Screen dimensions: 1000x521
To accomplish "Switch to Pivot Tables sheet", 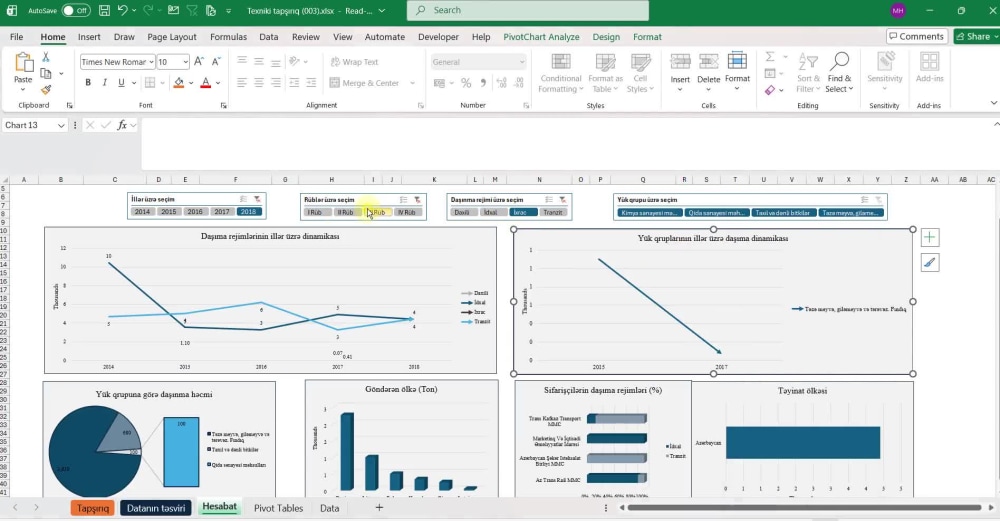I will pyautogui.click(x=278, y=508).
